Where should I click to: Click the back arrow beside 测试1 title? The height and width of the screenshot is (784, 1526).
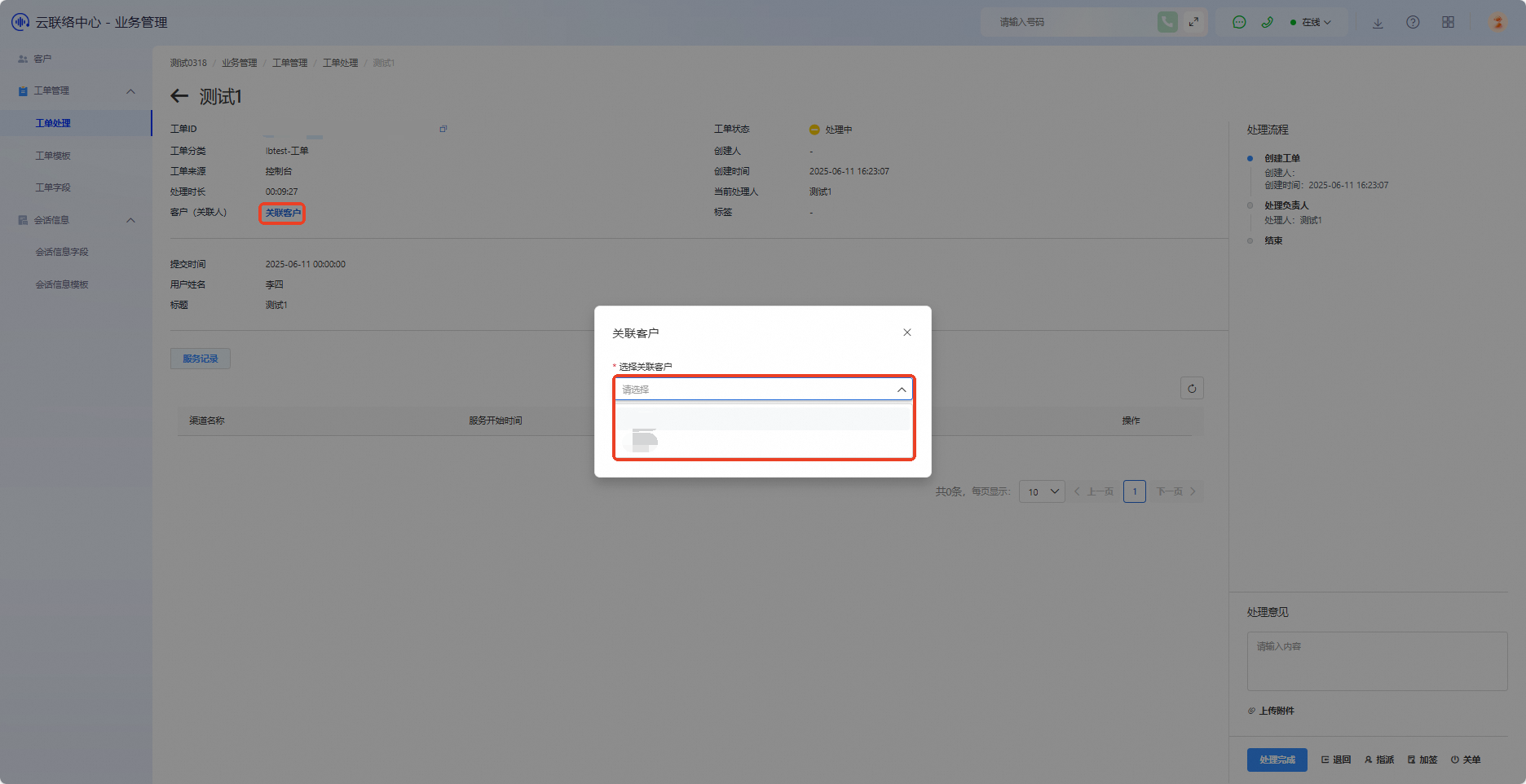[179, 96]
